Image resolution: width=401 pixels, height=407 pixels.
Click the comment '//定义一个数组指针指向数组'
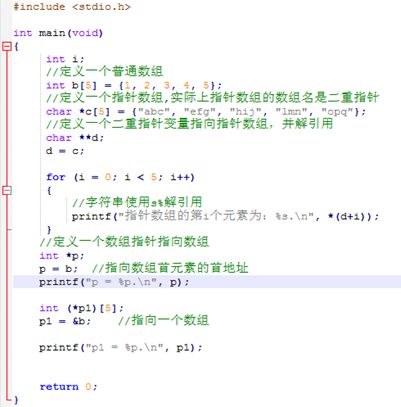click(124, 242)
